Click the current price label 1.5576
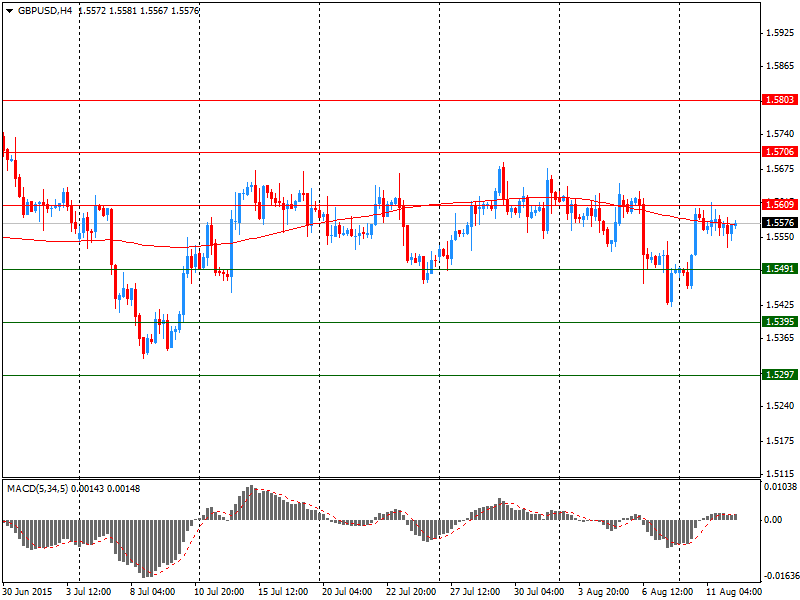The image size is (800, 600). point(780,223)
